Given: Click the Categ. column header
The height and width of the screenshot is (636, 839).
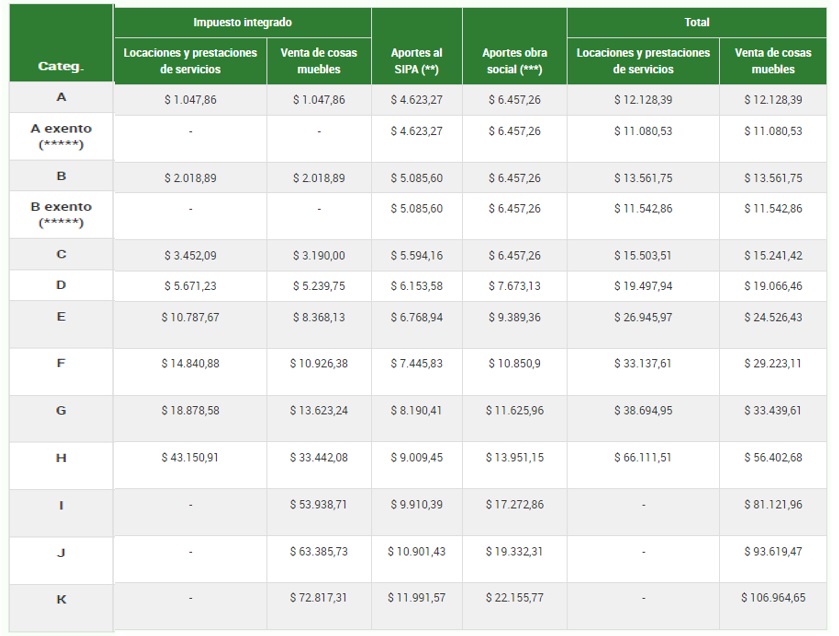Looking at the screenshot, I should tap(61, 66).
